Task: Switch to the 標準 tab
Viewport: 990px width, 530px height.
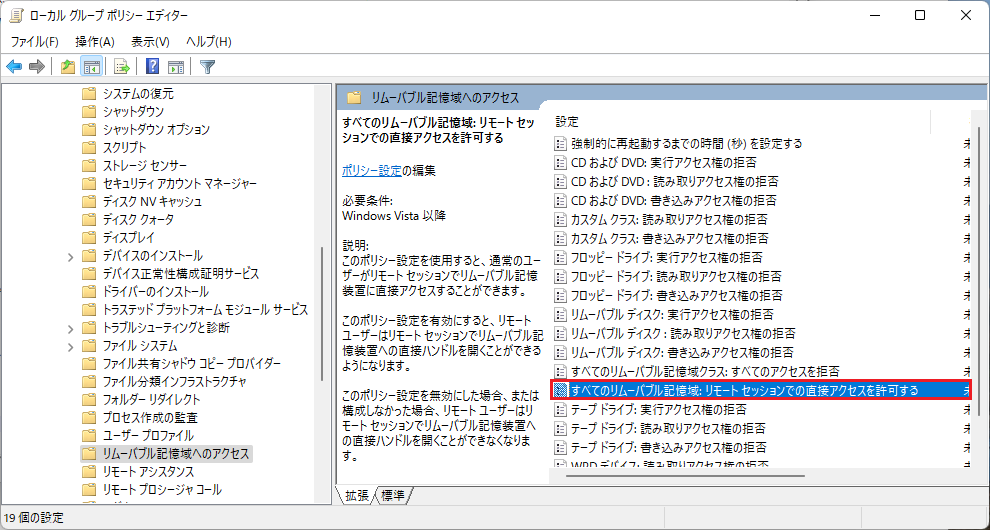Action: tap(392, 496)
